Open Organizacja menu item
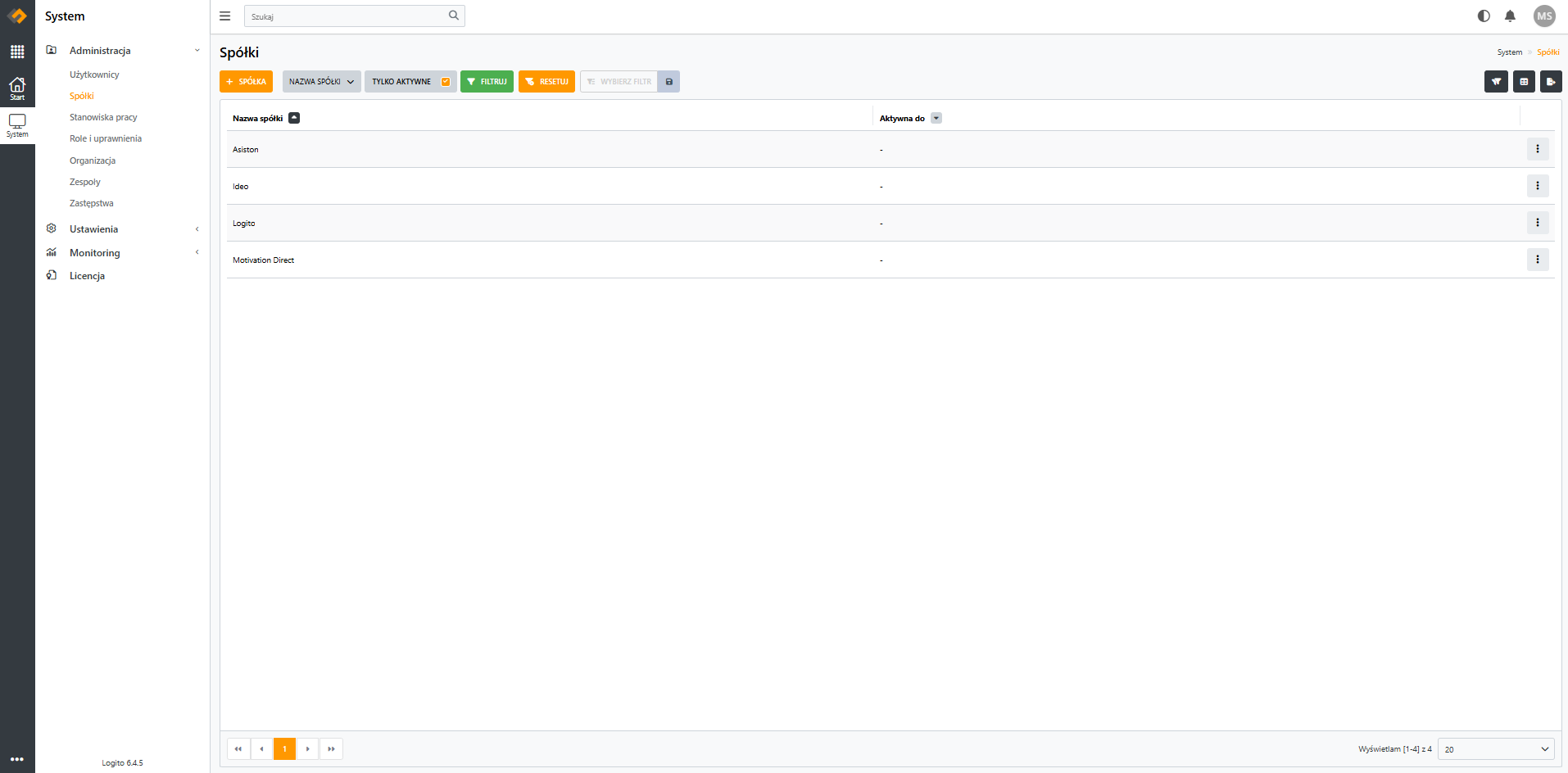 [x=93, y=160]
